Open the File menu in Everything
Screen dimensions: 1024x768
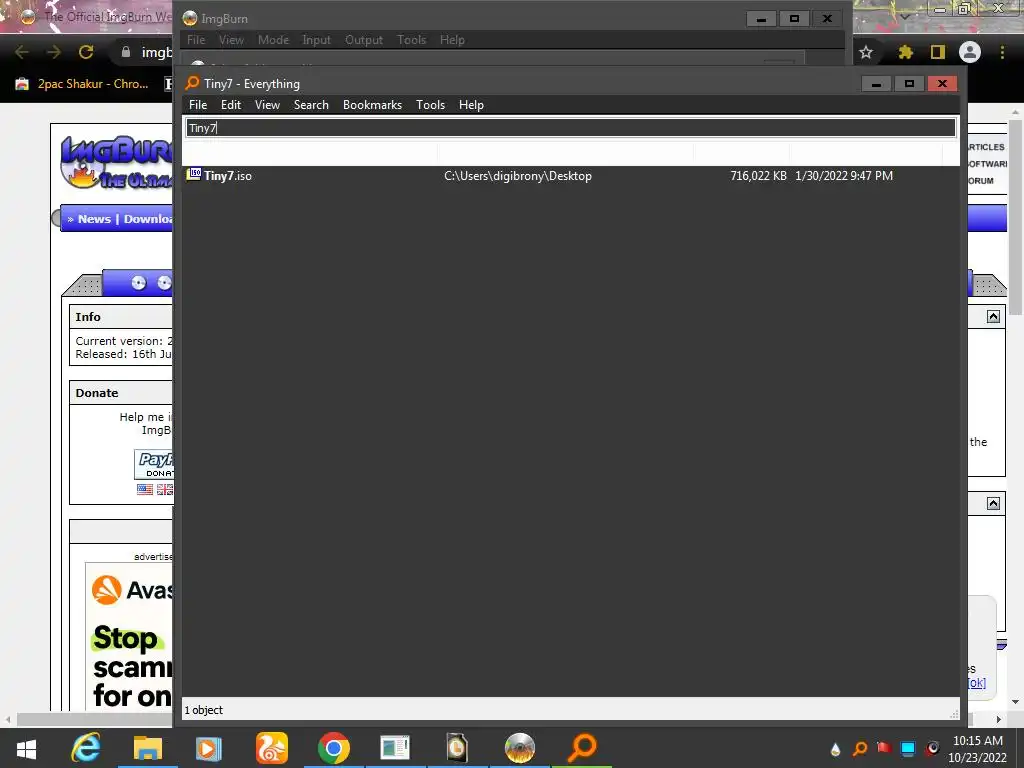tap(198, 105)
